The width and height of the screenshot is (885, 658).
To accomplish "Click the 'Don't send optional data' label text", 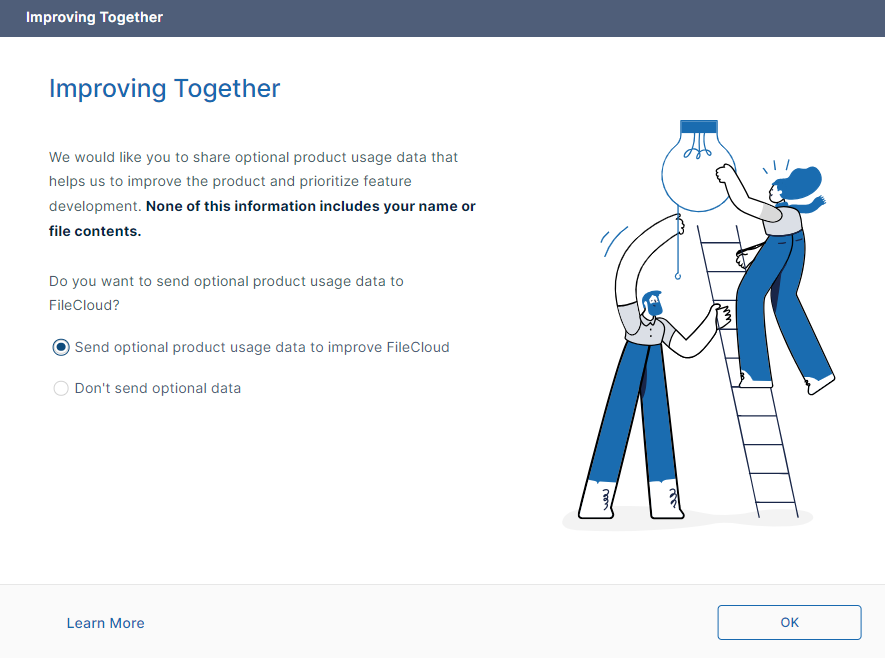I will point(158,388).
